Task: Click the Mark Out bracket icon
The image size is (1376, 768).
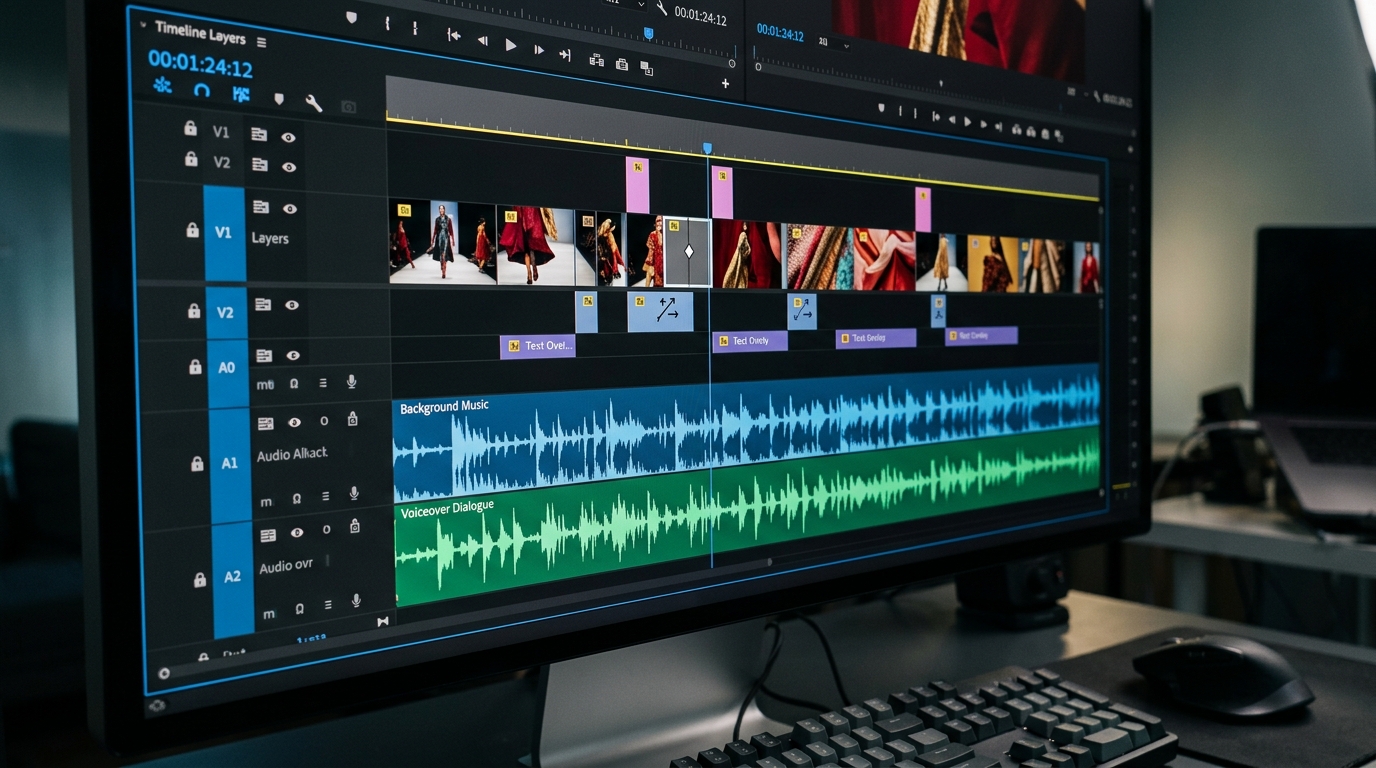Action: pos(415,27)
